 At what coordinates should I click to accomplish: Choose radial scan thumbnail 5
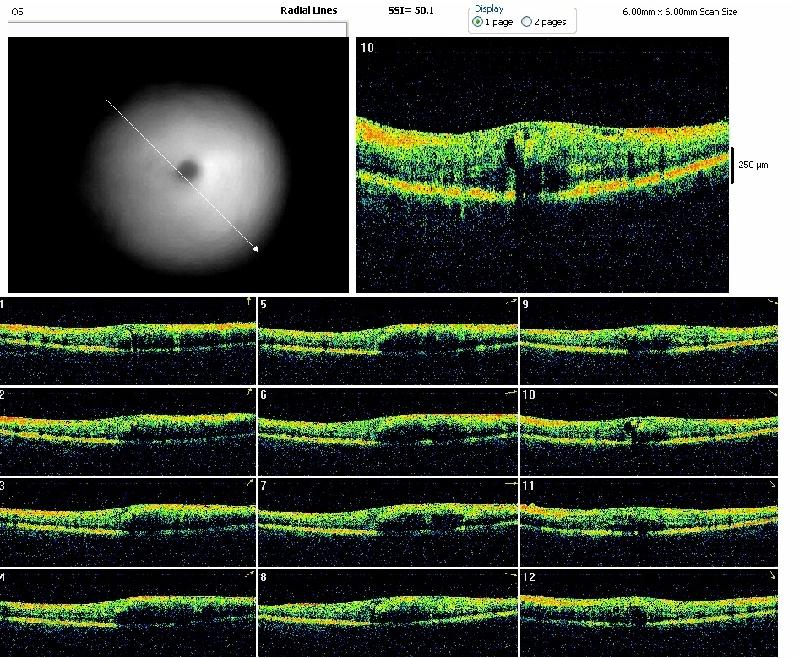tap(388, 341)
